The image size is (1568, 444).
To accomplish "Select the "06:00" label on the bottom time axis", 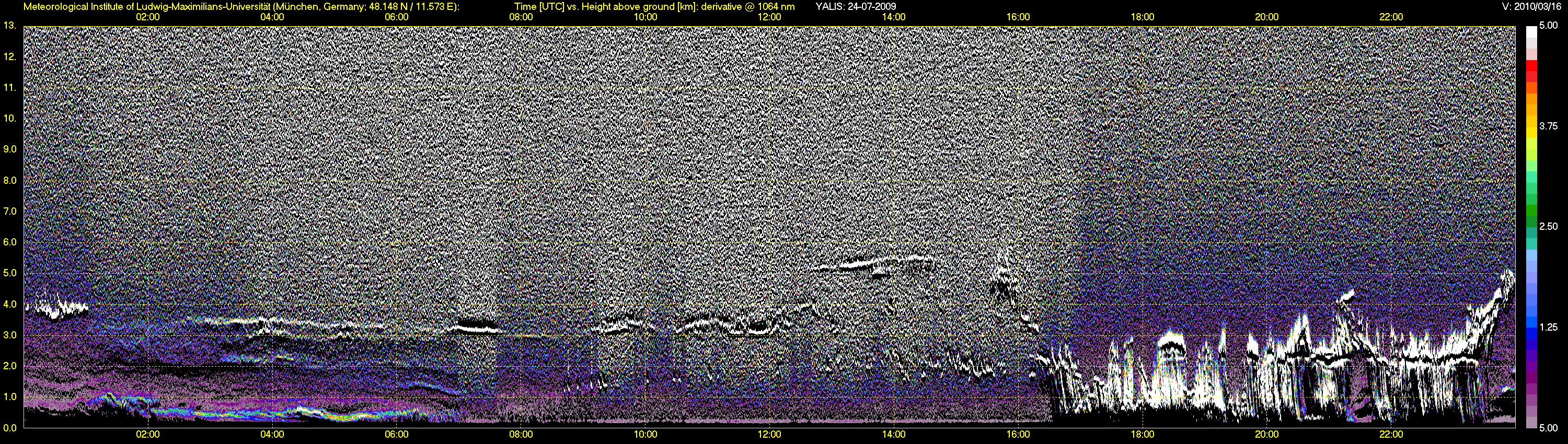I will pyautogui.click(x=396, y=434).
